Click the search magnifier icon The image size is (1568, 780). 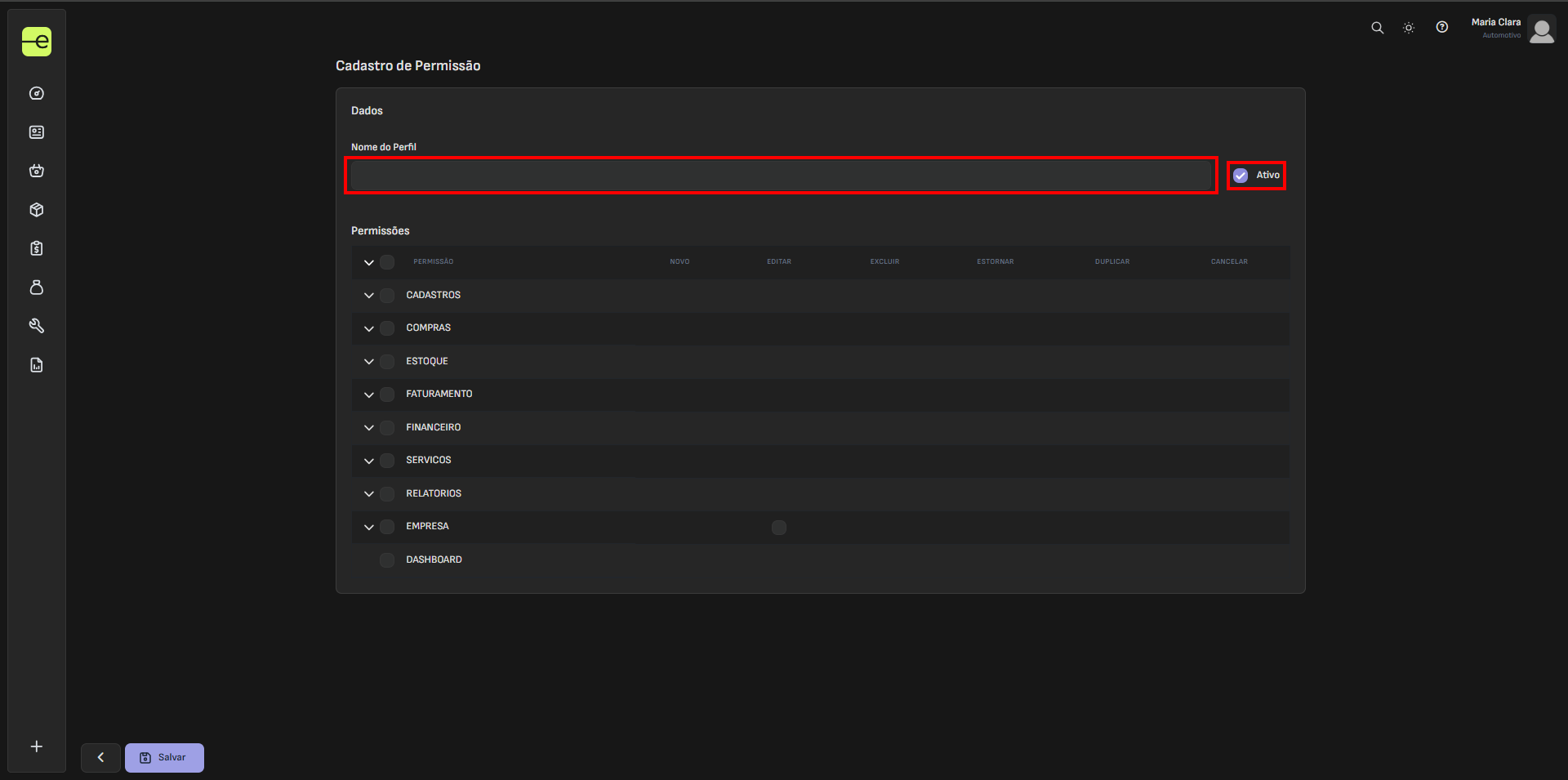1377,28
